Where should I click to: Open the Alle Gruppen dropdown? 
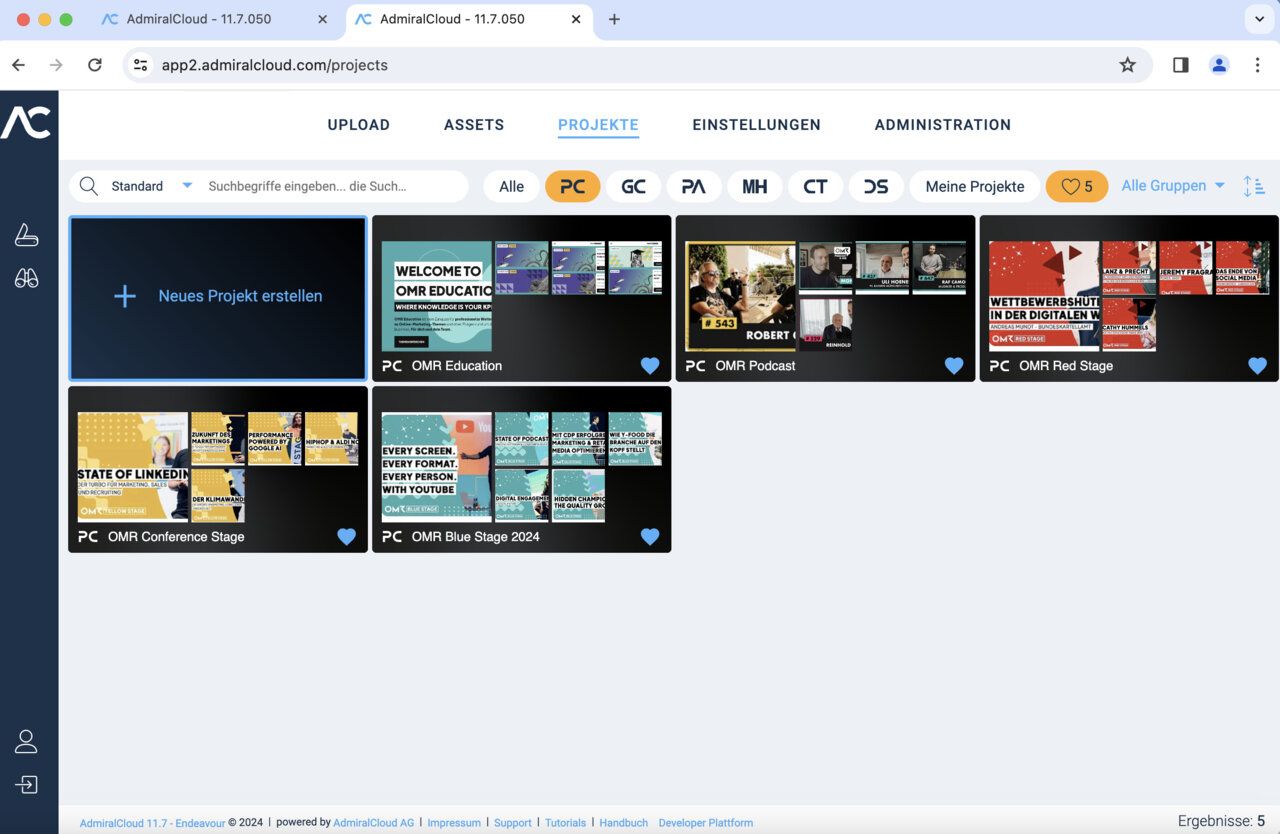pyautogui.click(x=1170, y=186)
